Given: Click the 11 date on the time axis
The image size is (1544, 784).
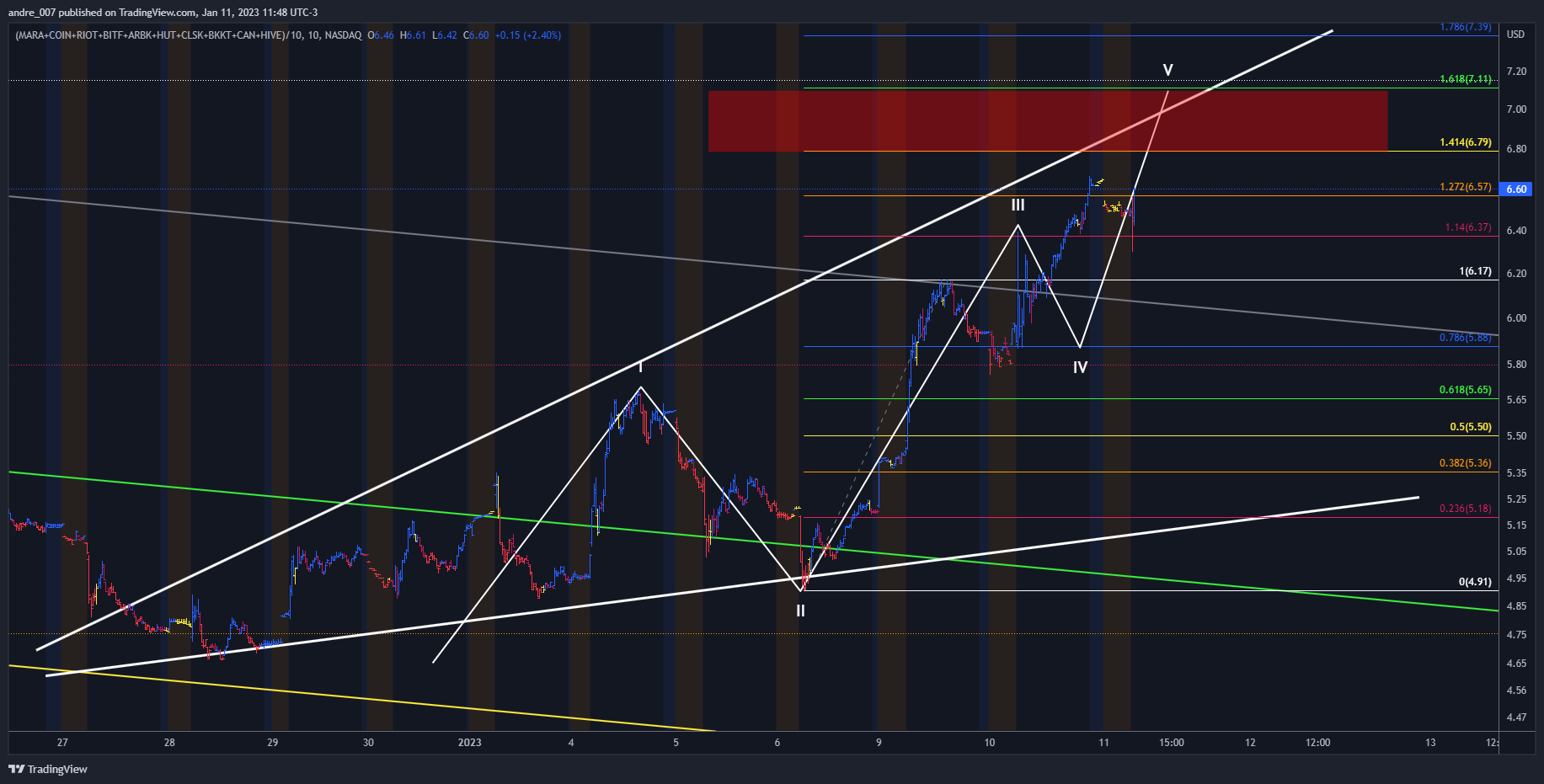Looking at the screenshot, I should coord(1103,743).
